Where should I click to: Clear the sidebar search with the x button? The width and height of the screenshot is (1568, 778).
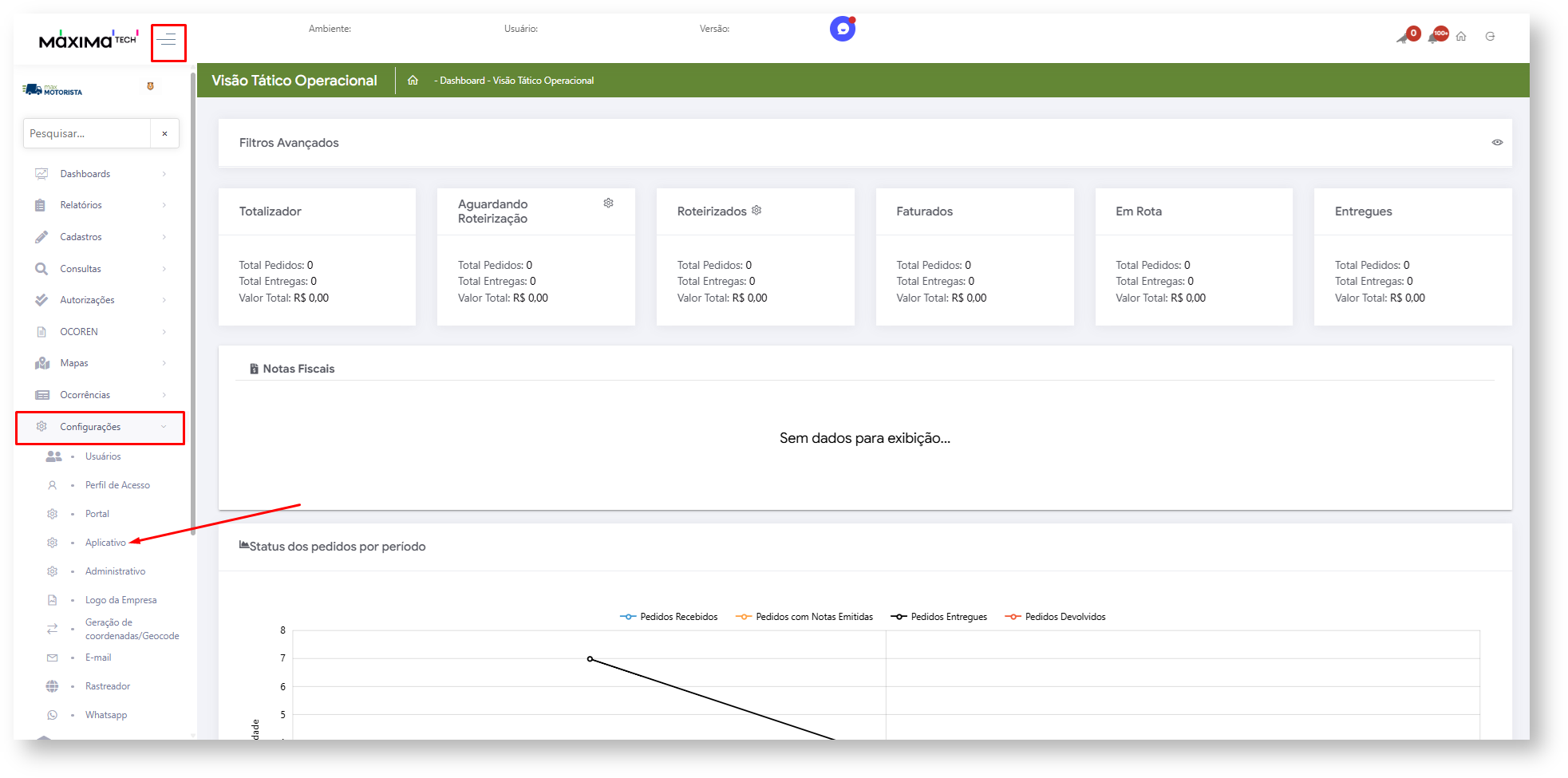164,133
